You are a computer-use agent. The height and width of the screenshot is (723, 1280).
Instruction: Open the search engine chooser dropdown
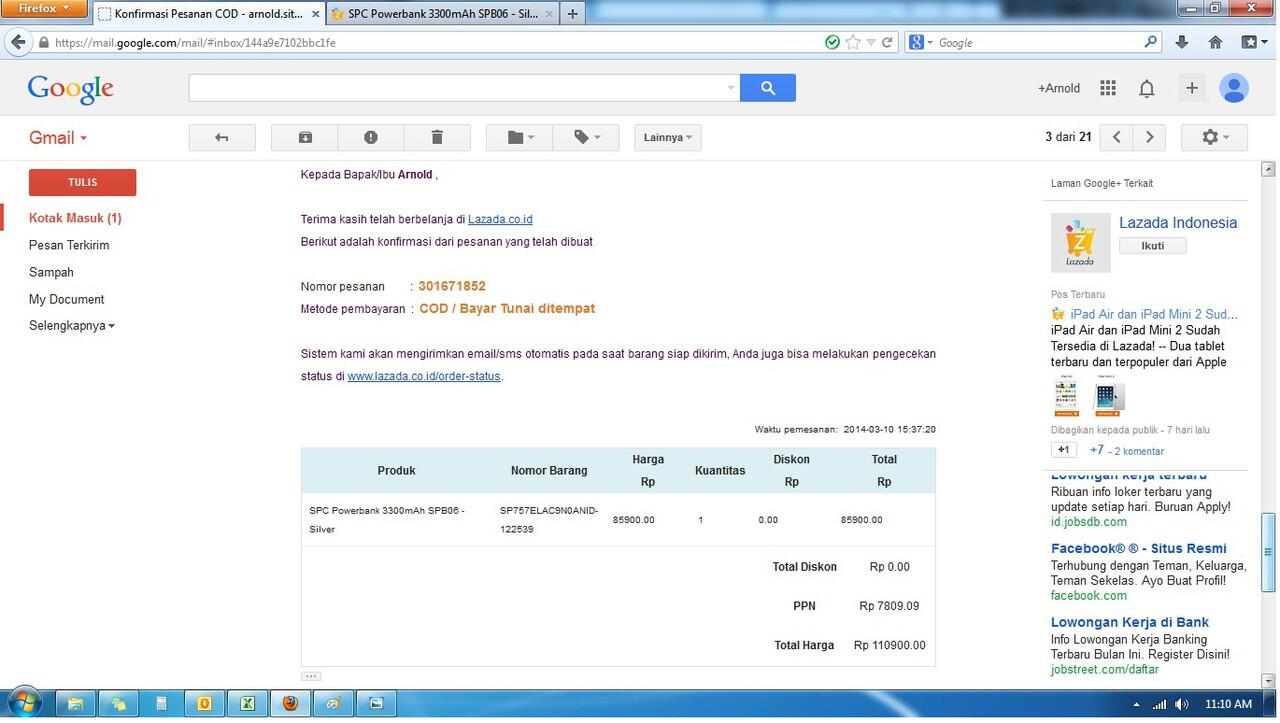pos(919,42)
